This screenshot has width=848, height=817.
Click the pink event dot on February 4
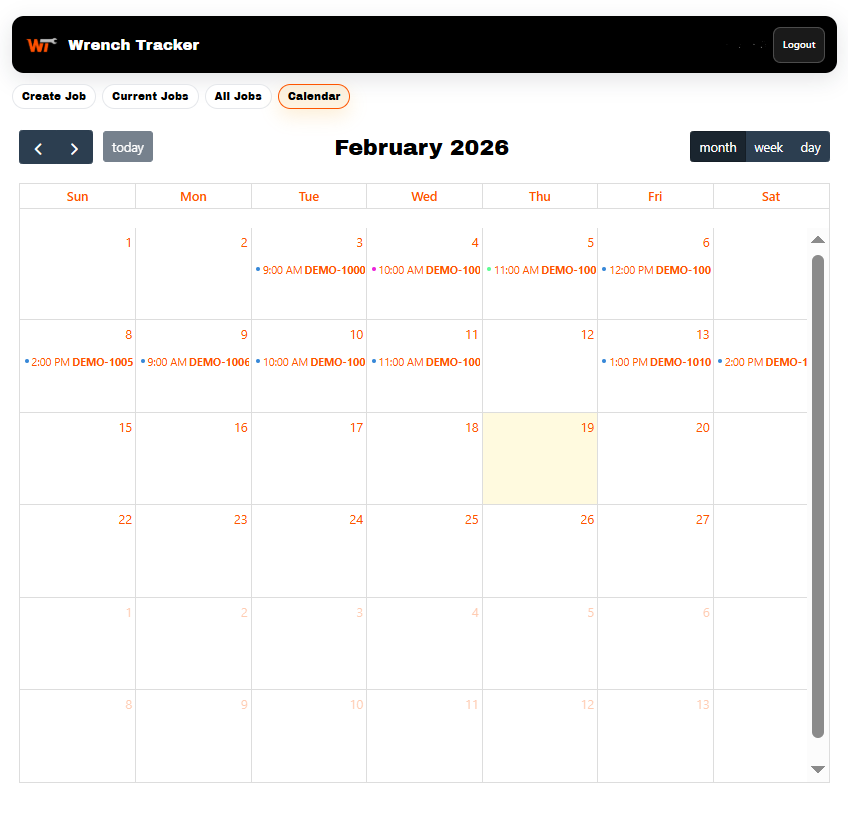(x=375, y=270)
